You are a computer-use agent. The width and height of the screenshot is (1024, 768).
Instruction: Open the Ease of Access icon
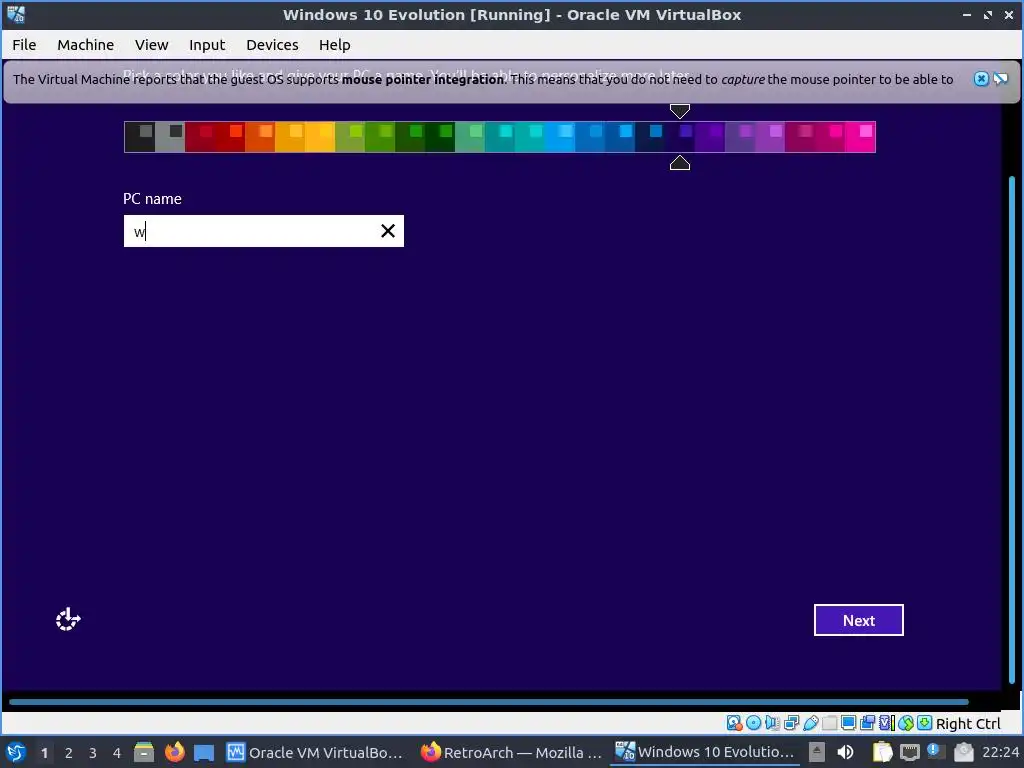[68, 619]
